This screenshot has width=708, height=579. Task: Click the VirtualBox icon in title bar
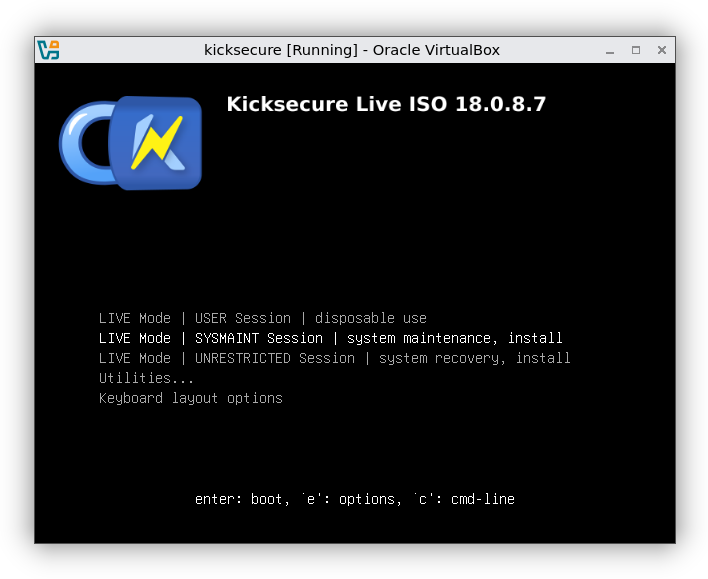(48, 50)
